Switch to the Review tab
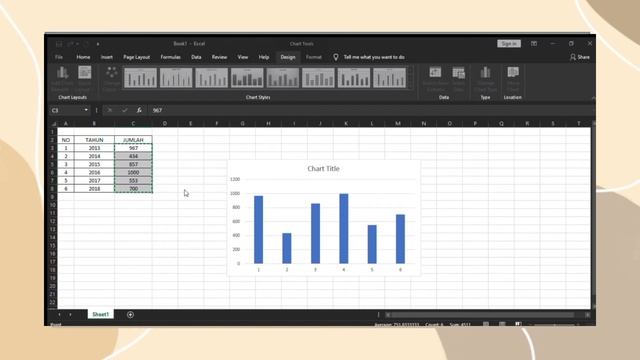 219,57
